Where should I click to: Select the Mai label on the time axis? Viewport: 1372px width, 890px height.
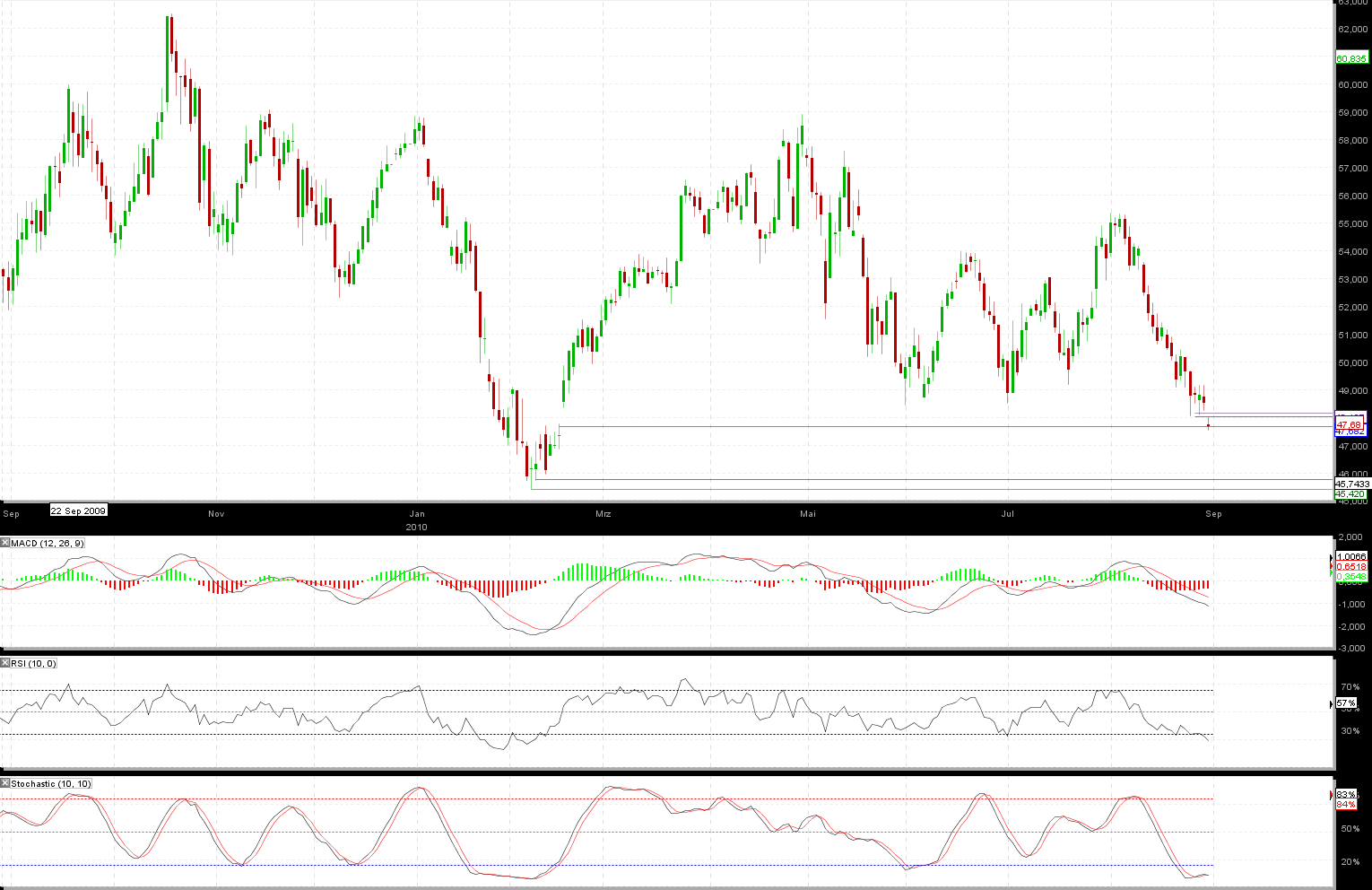coord(808,514)
